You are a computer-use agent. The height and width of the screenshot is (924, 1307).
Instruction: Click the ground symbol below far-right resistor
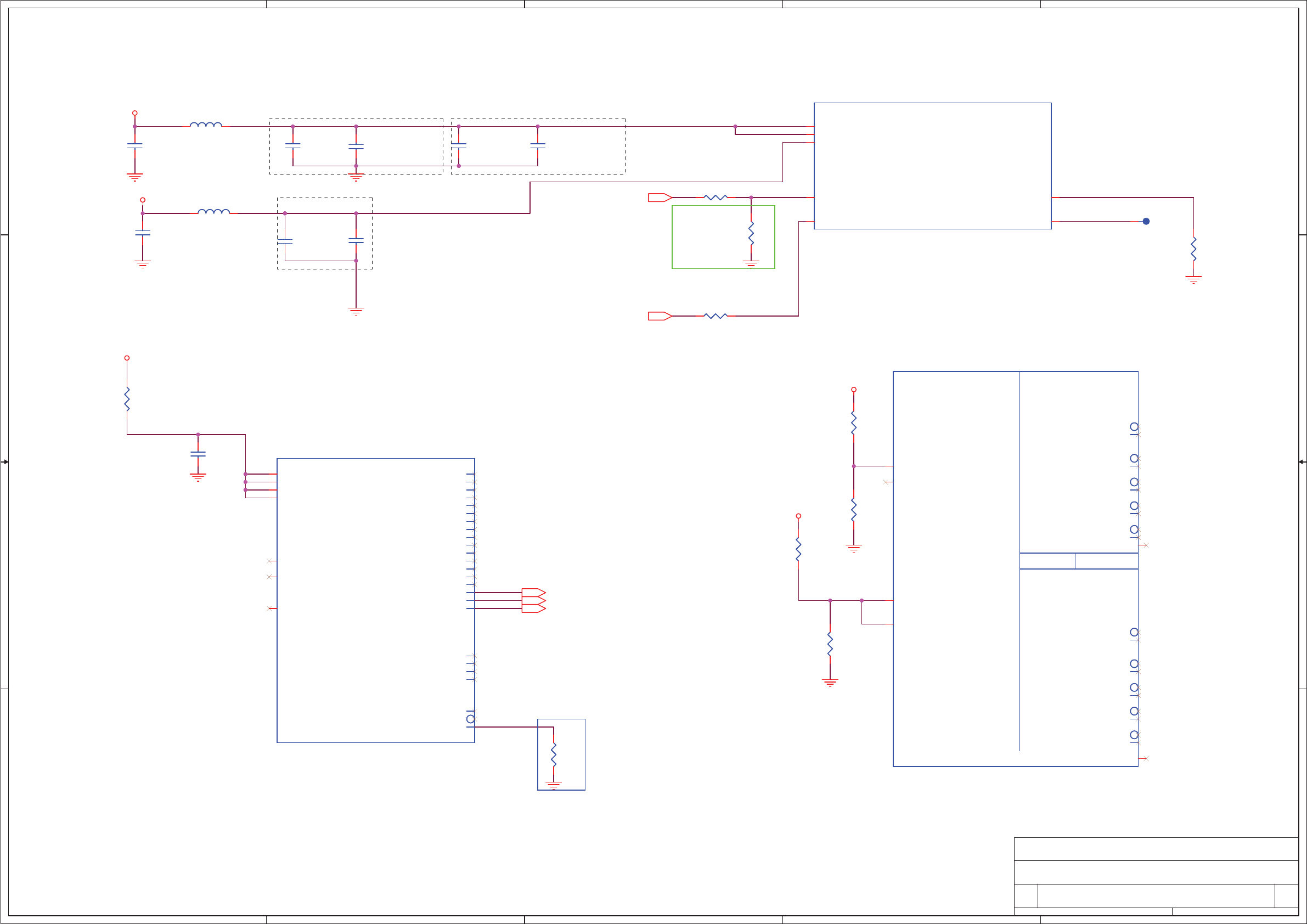pos(1194,279)
